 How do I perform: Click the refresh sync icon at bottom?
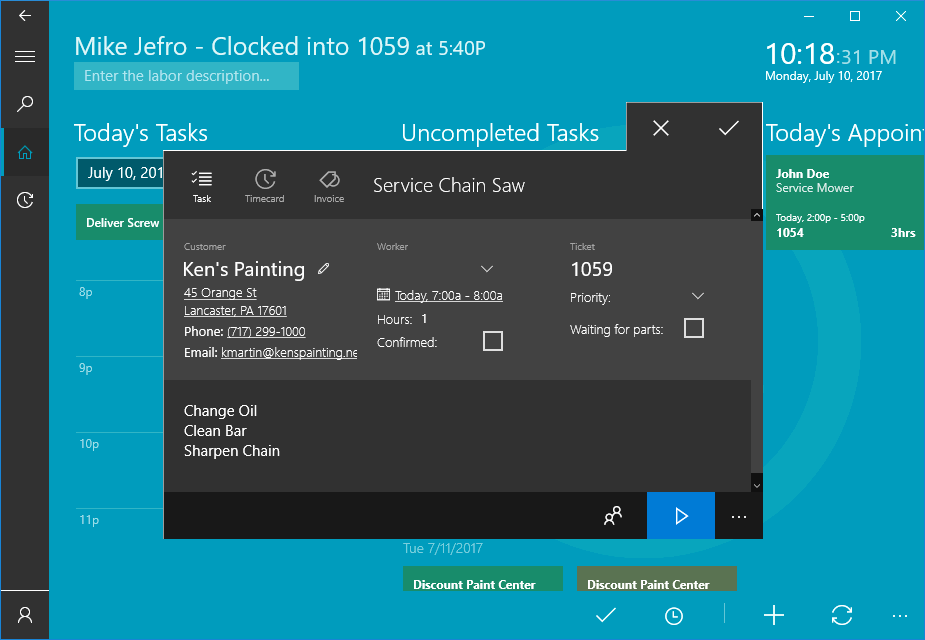pyautogui.click(x=841, y=615)
